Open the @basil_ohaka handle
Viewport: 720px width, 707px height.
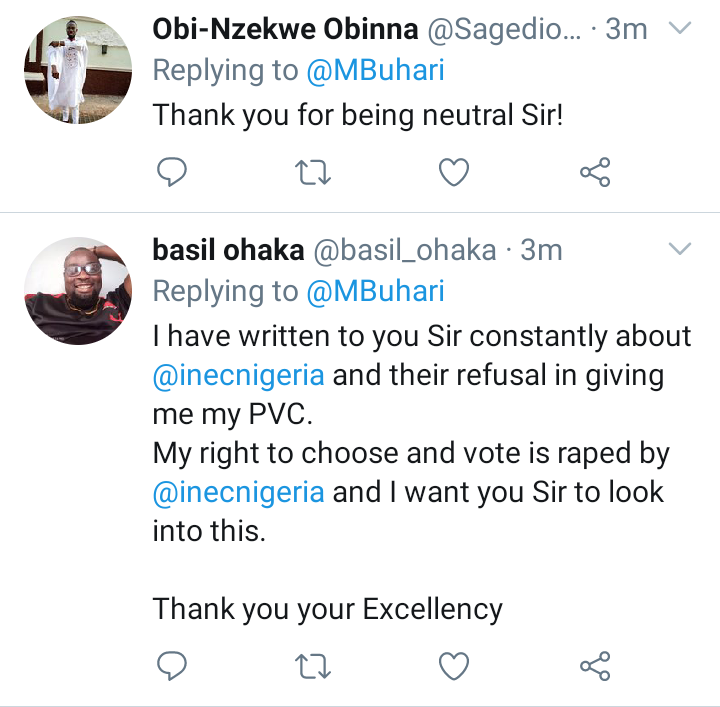click(405, 251)
